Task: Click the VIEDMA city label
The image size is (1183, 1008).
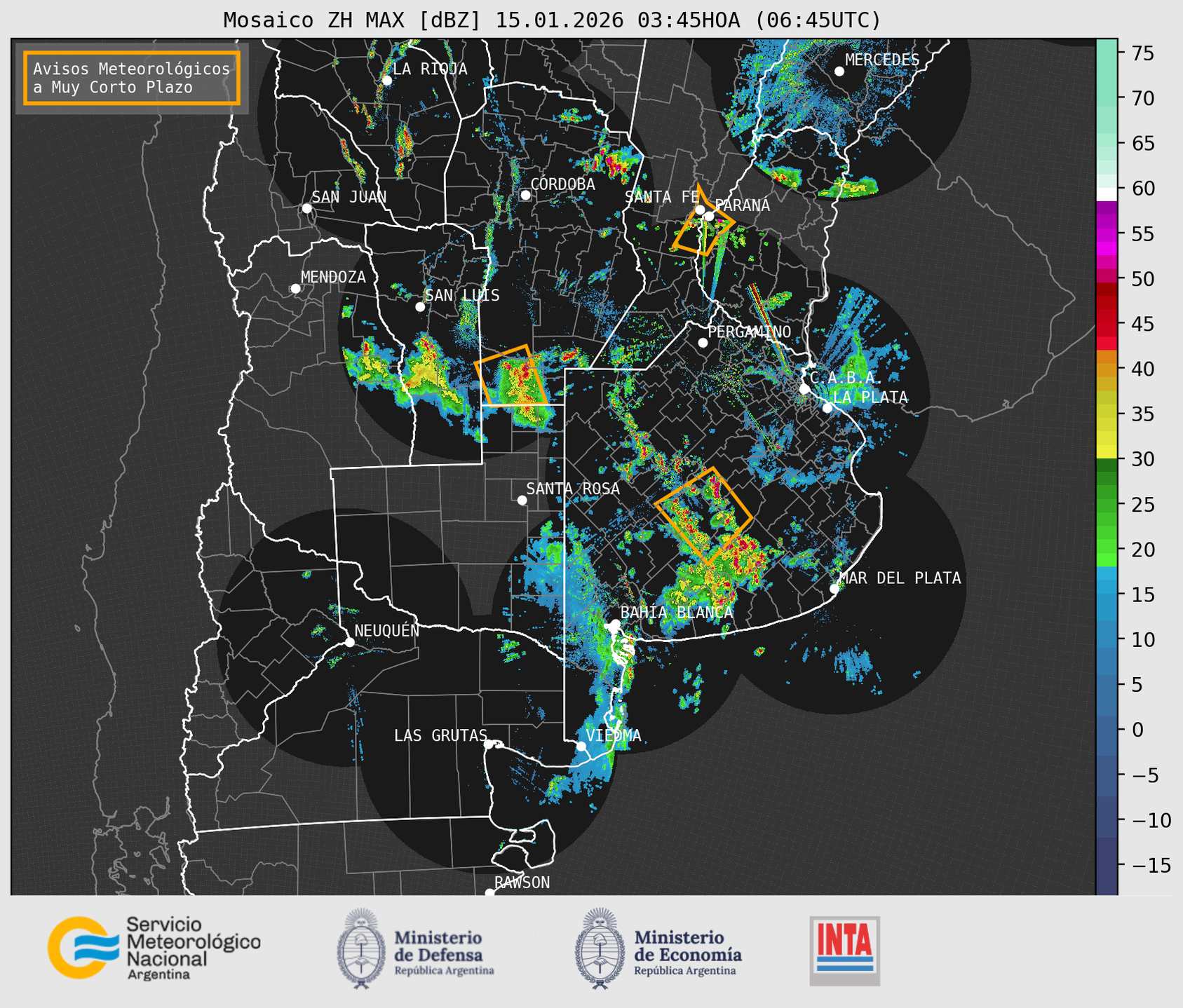Action: coord(614,735)
